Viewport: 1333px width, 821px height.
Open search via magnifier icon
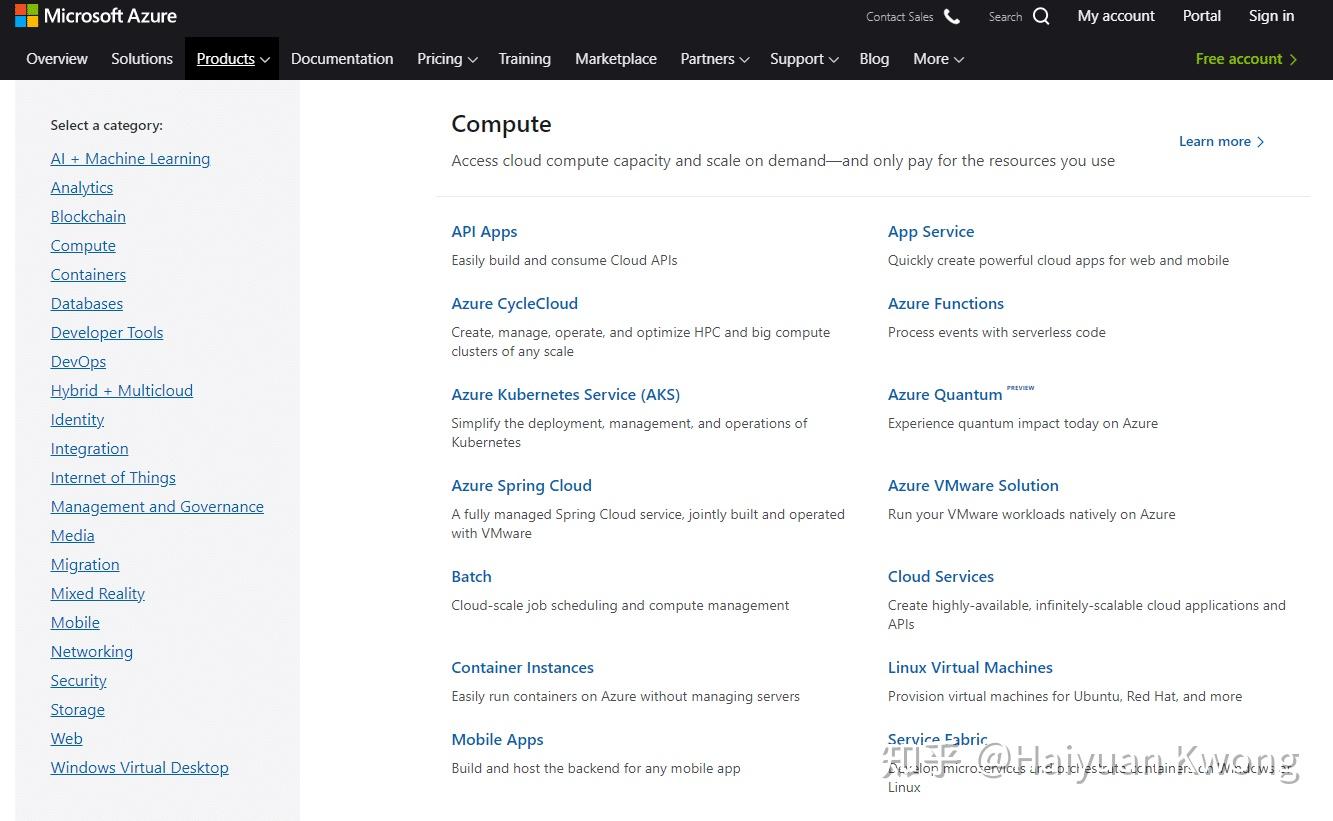click(x=1041, y=16)
